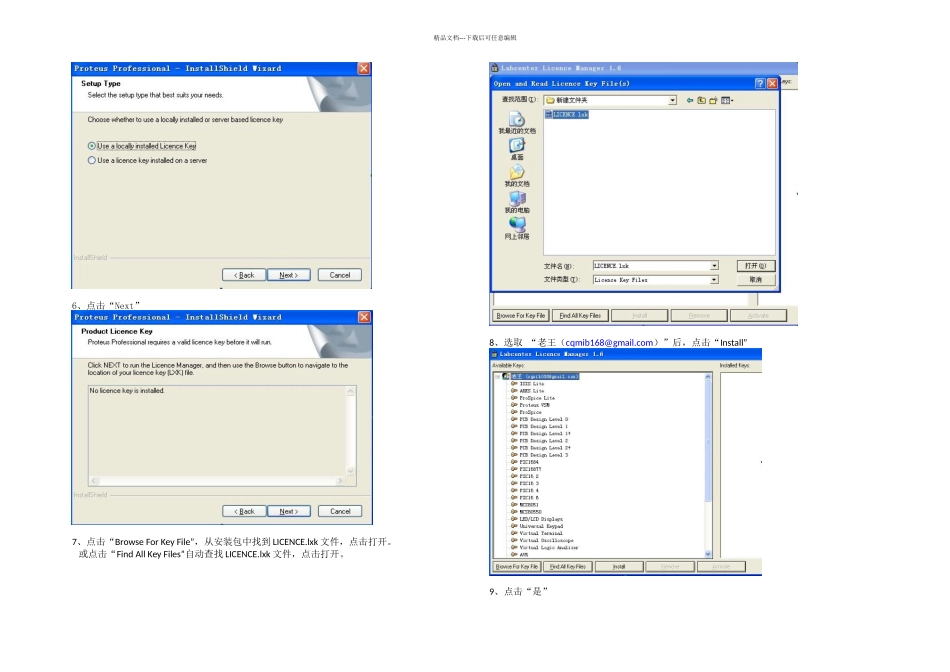This screenshot has width=950, height=672.
Task: Click Browse For Key File below Open dialog
Action: (520, 316)
